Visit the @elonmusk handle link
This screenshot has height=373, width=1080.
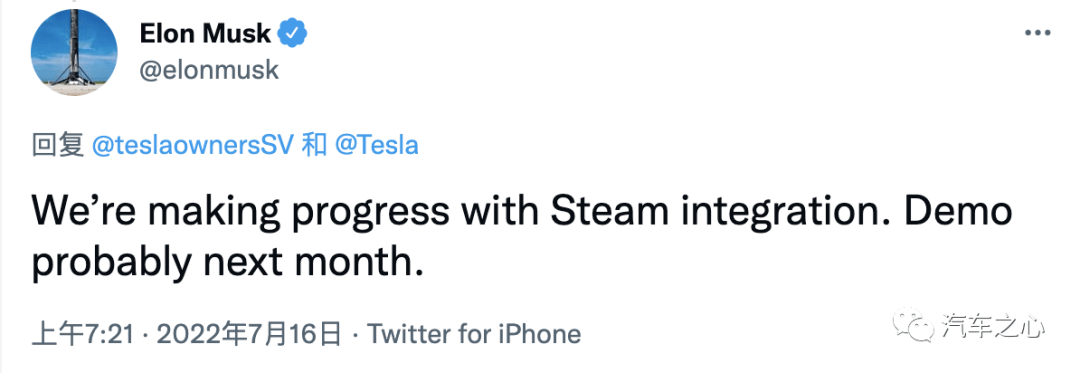click(x=209, y=70)
